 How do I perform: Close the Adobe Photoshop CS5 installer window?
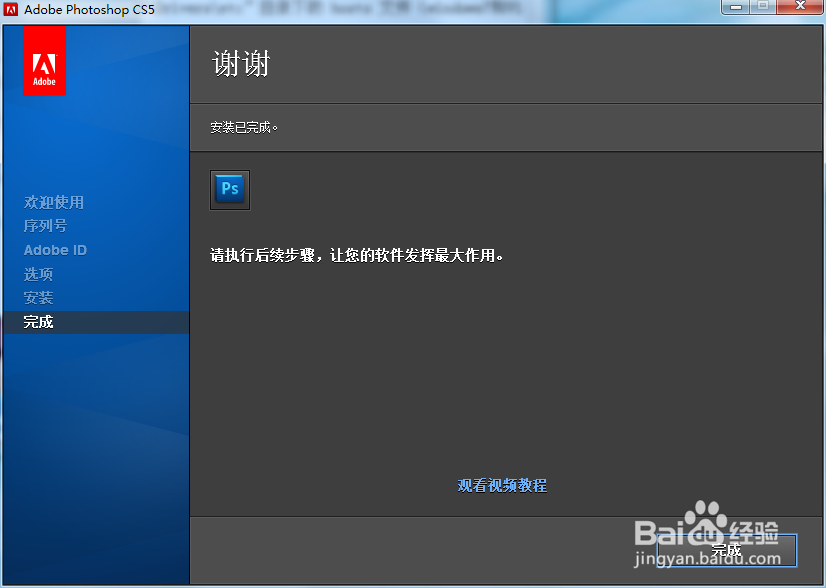(800, 7)
